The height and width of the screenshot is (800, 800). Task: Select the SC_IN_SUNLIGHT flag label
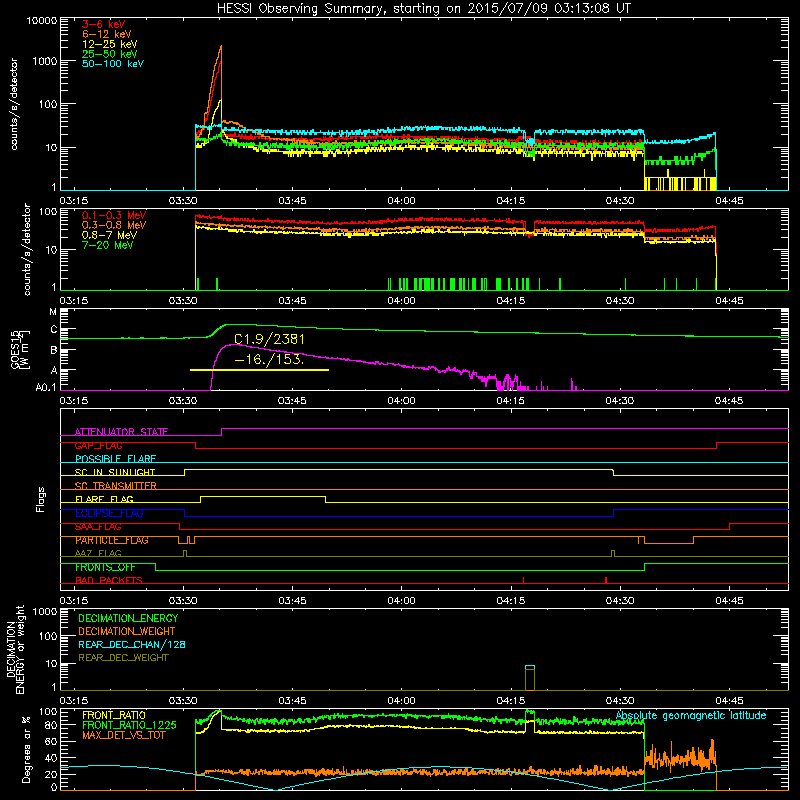click(115, 472)
